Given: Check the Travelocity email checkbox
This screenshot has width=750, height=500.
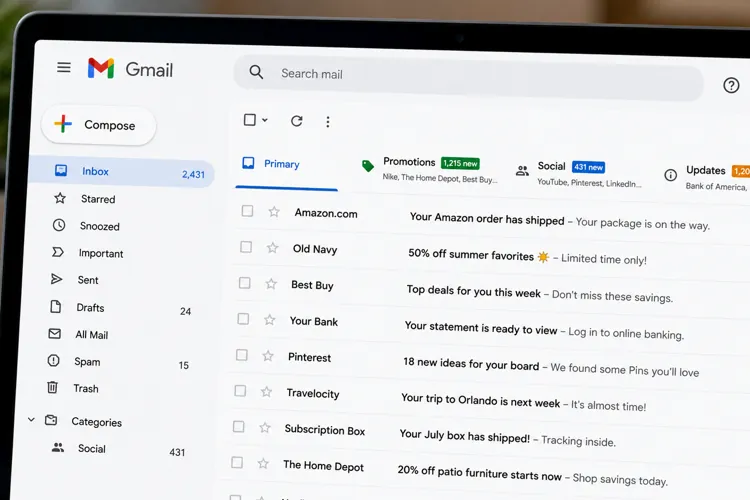Looking at the screenshot, I should (x=240, y=391).
